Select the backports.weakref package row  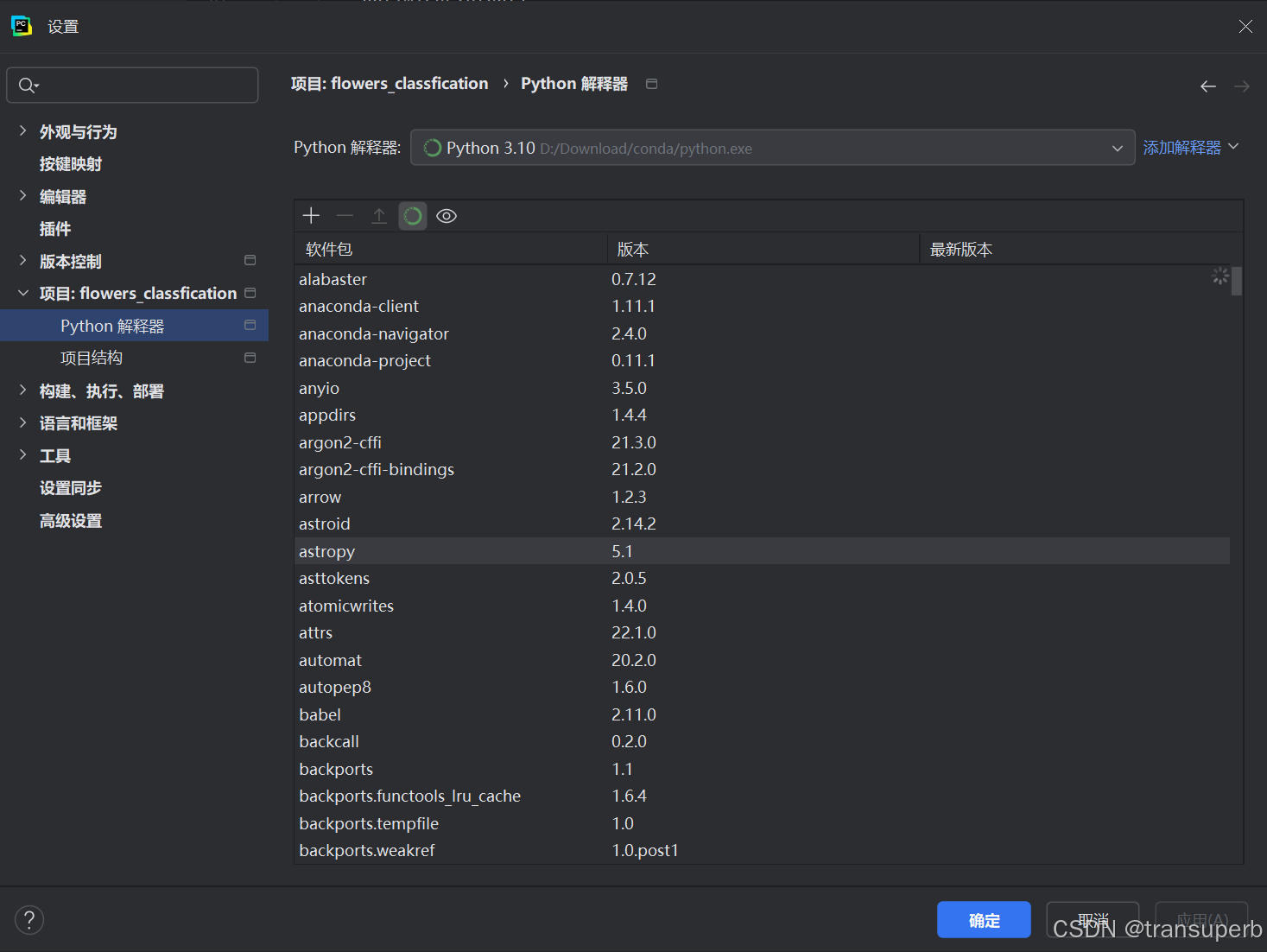coord(762,850)
